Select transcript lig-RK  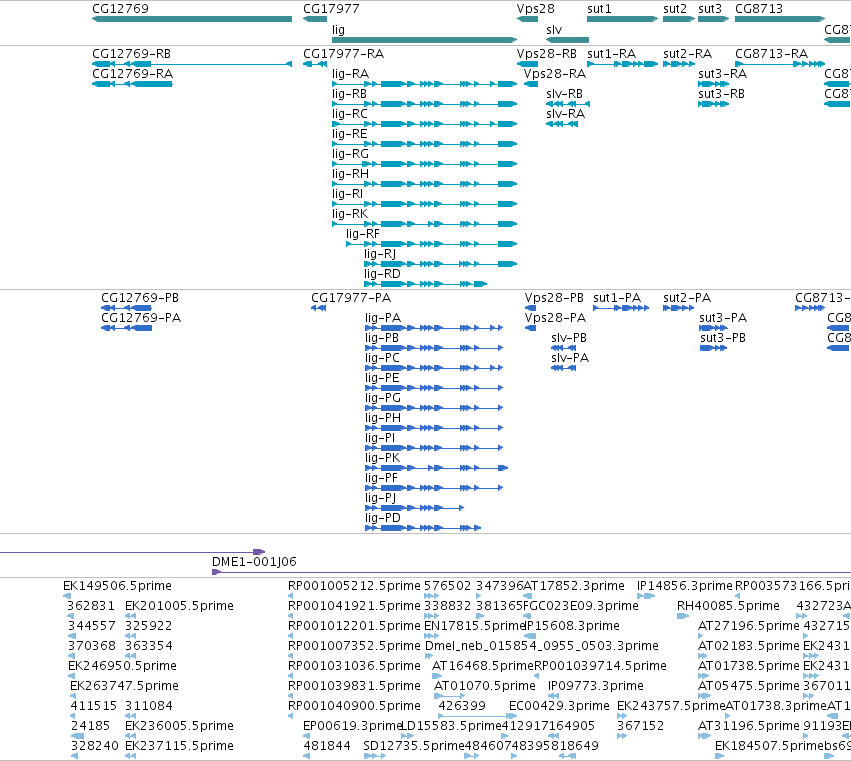424,224
